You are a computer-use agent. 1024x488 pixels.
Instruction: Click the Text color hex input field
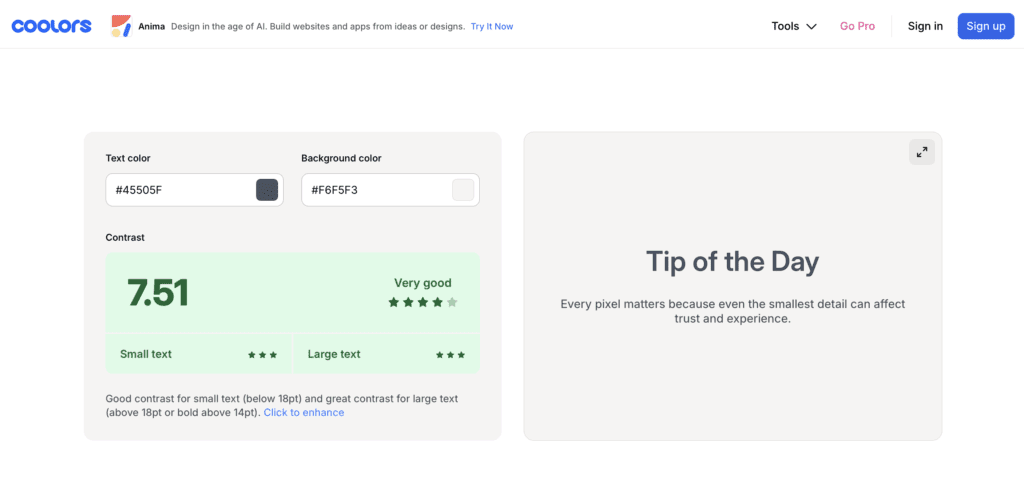coord(180,190)
